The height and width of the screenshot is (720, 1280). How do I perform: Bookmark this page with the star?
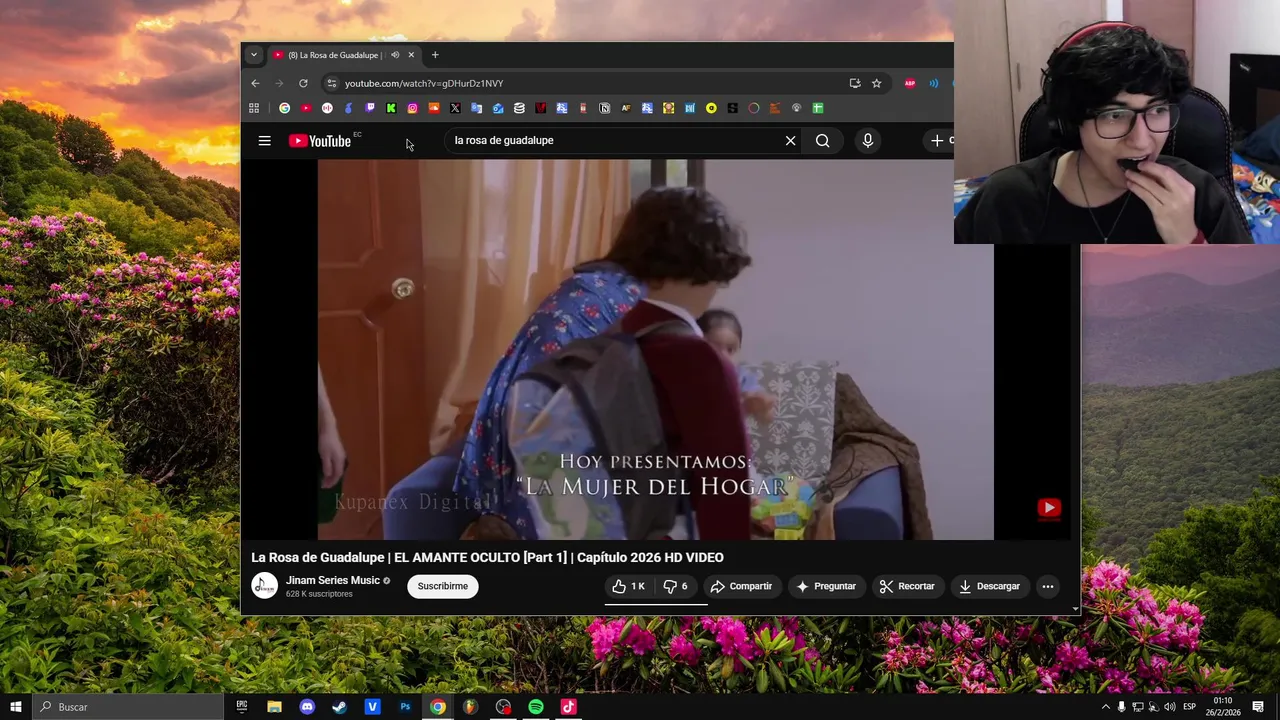877,83
